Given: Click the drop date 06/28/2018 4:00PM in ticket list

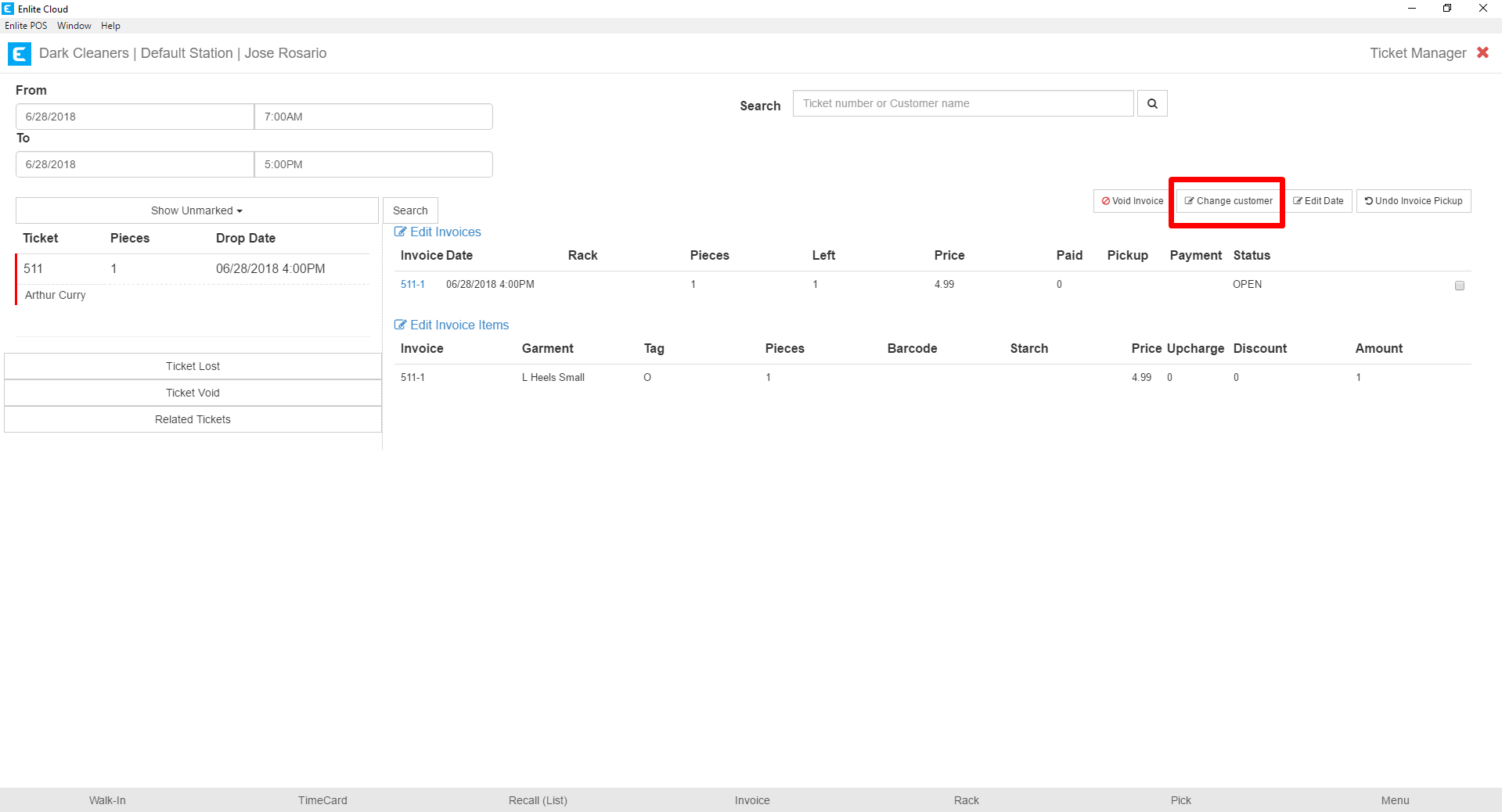Looking at the screenshot, I should (271, 268).
